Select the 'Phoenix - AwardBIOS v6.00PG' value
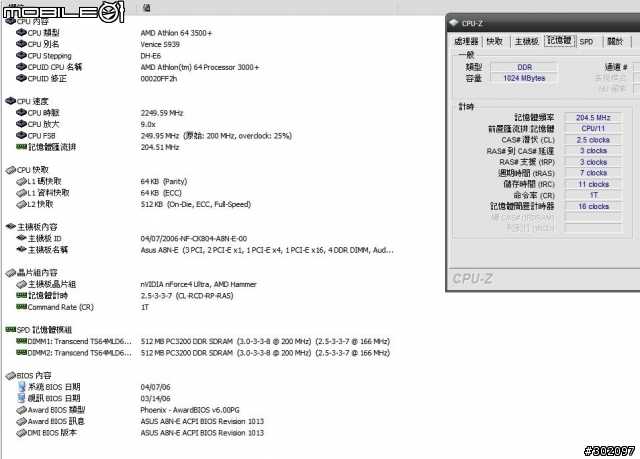Image resolution: width=640 pixels, height=459 pixels. point(190,410)
